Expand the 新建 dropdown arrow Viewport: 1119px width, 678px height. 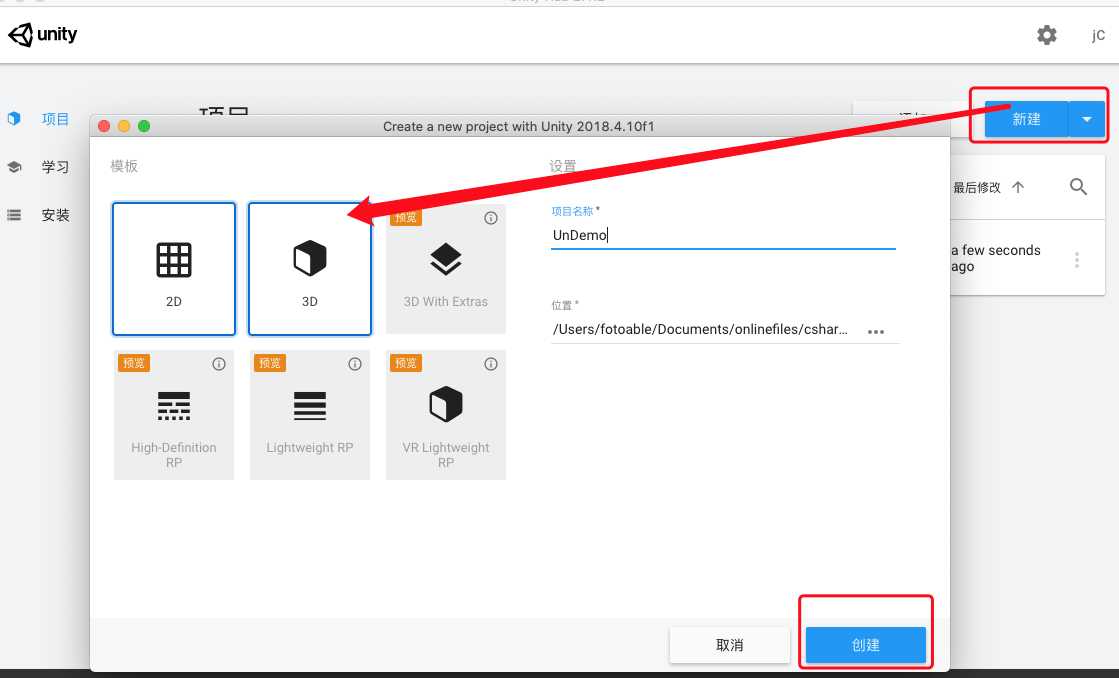[1087, 119]
